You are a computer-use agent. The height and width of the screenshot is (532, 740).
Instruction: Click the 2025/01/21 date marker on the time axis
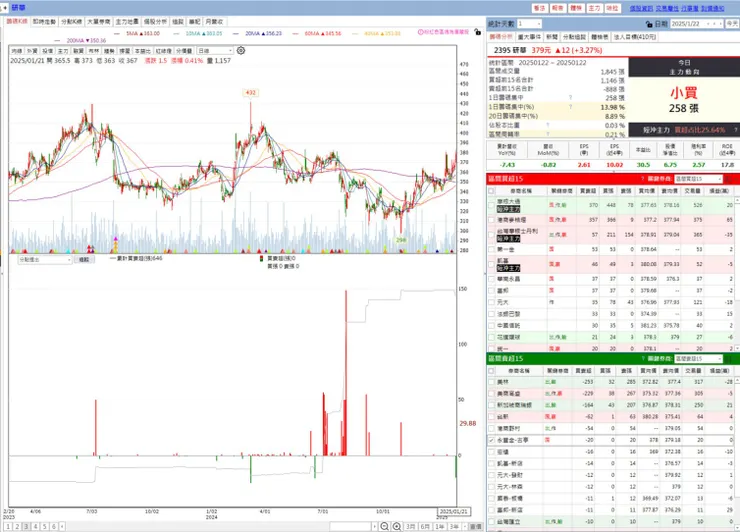(x=454, y=512)
